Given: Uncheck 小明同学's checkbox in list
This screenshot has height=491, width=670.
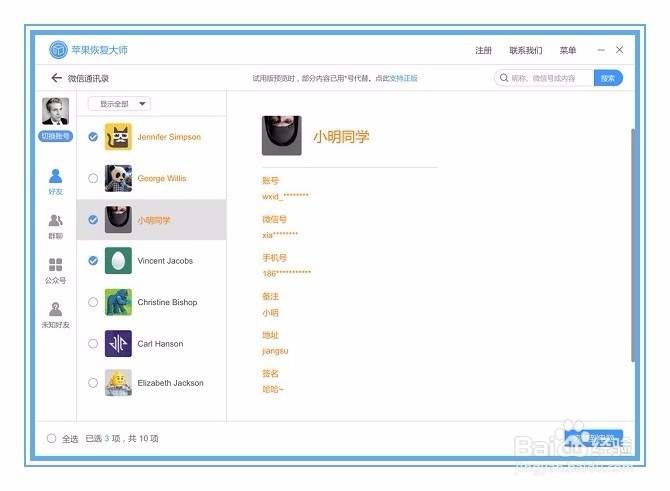Looking at the screenshot, I should (93, 220).
